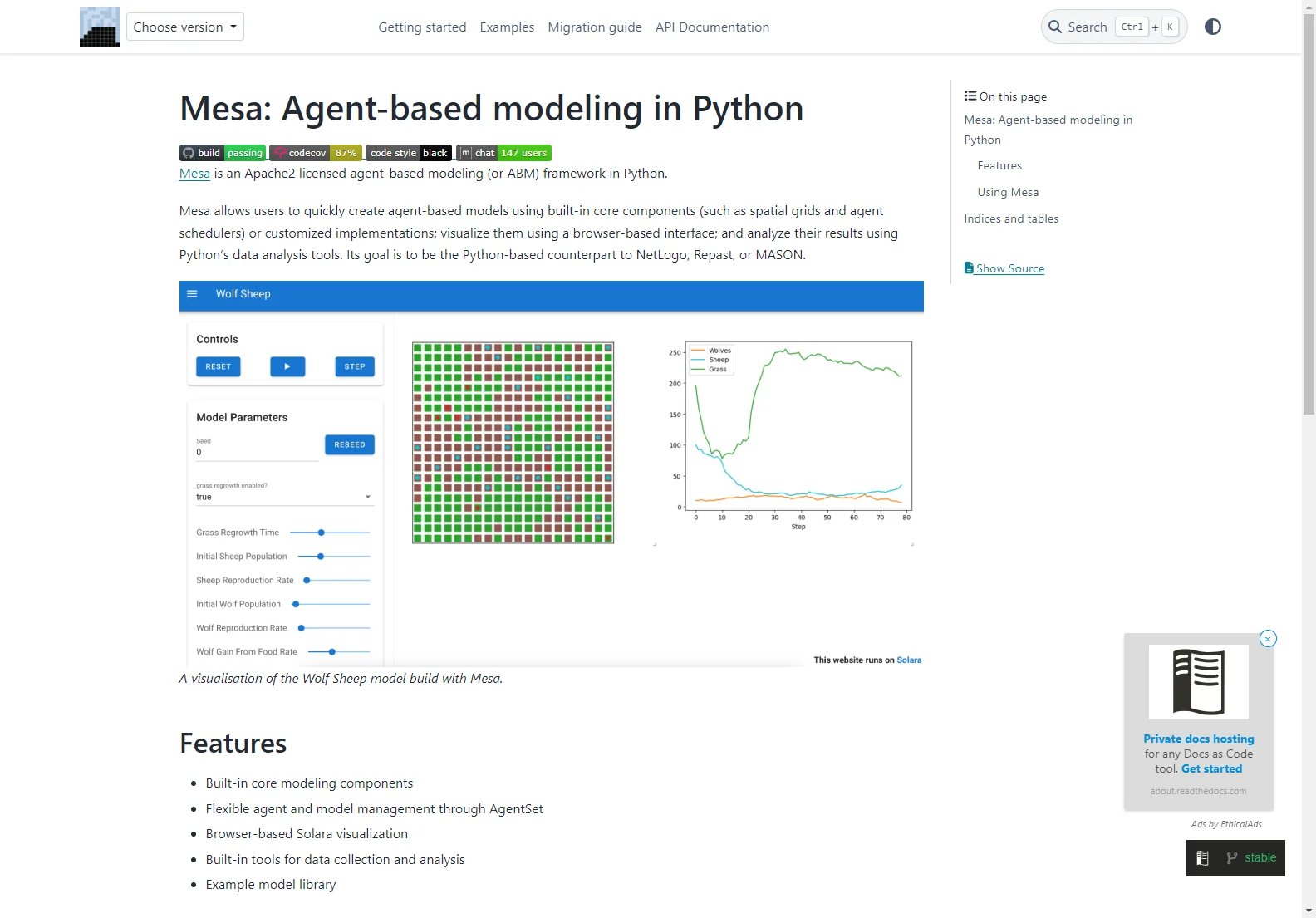
Task: Click the Wolf Sheep grid visualization
Action: pyautogui.click(x=513, y=443)
